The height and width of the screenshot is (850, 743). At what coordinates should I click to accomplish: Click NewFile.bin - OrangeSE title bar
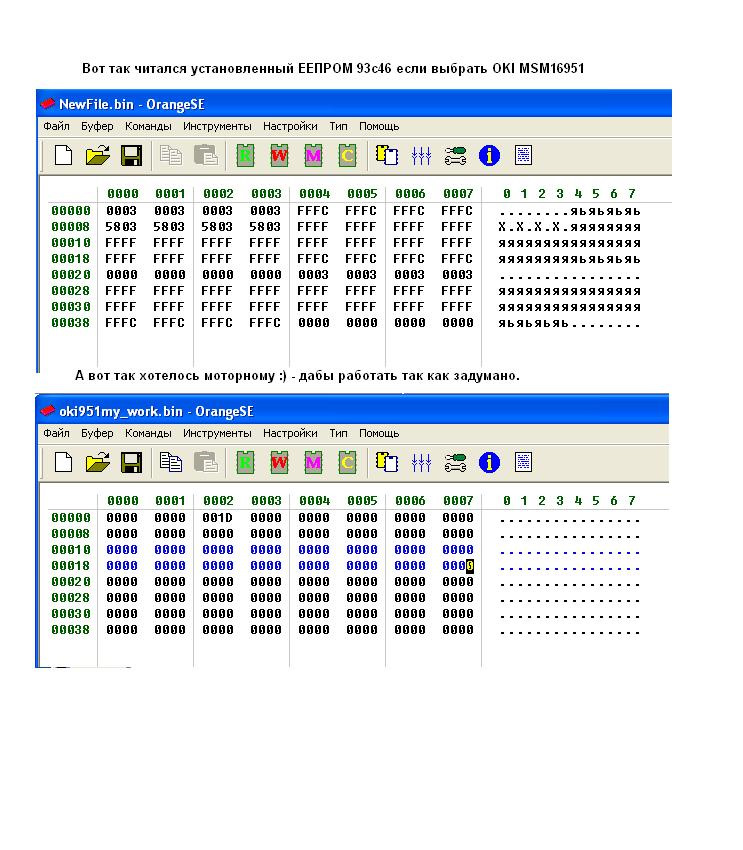[x=354, y=104]
